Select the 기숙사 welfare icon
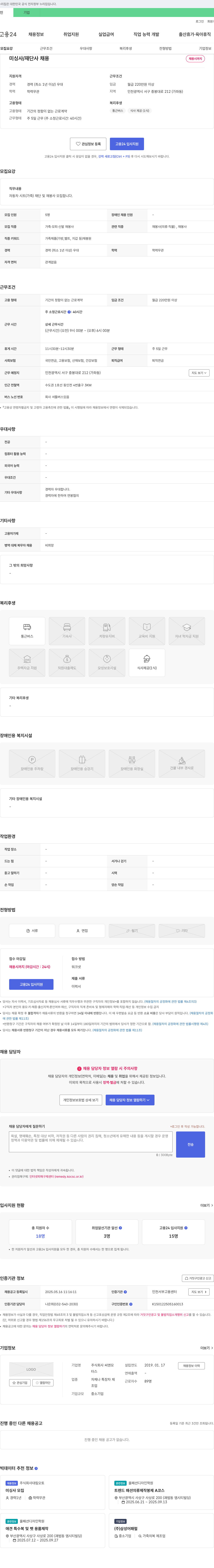The height and width of the screenshot is (1568, 214). point(67,631)
